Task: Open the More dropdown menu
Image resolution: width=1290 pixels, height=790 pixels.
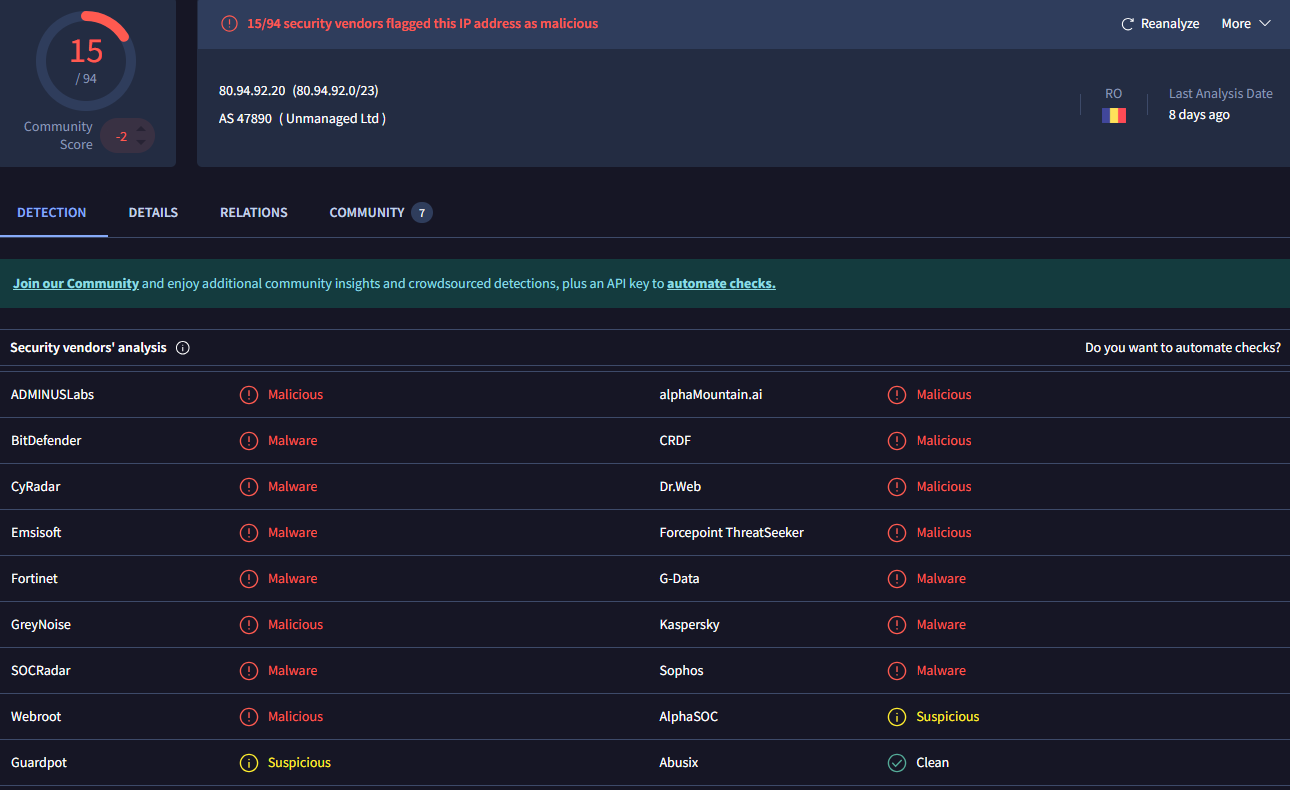Action: tap(1246, 24)
